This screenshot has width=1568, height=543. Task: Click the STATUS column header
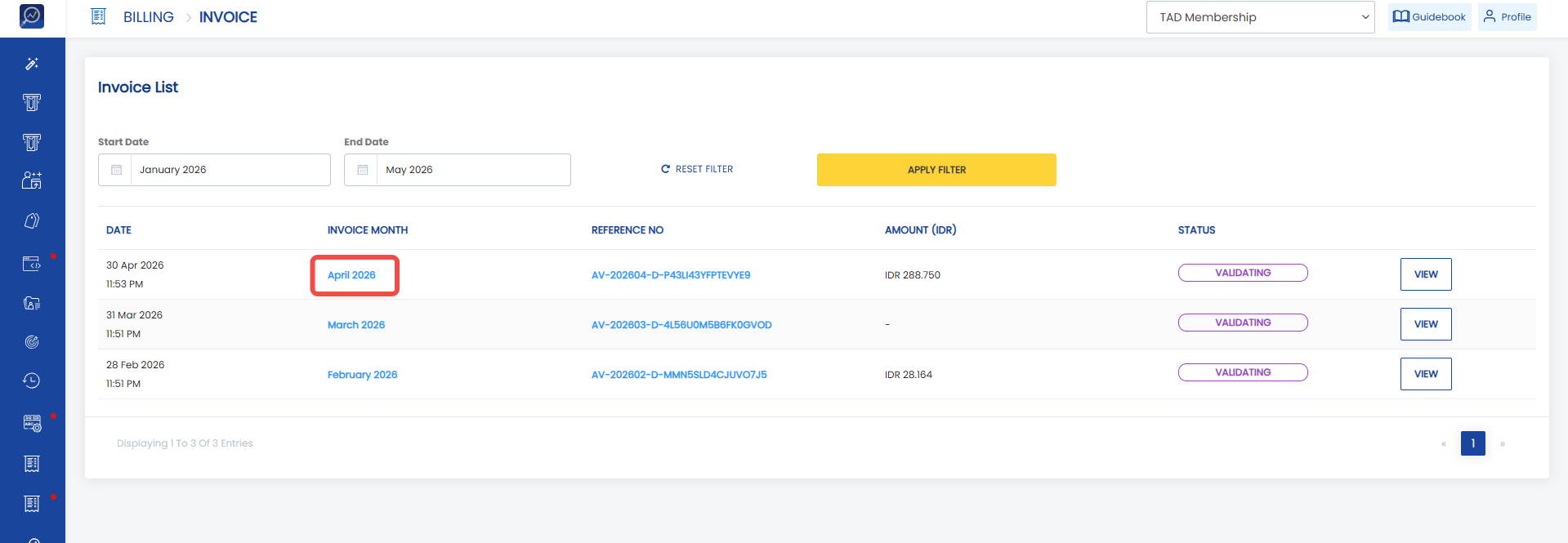click(1196, 230)
